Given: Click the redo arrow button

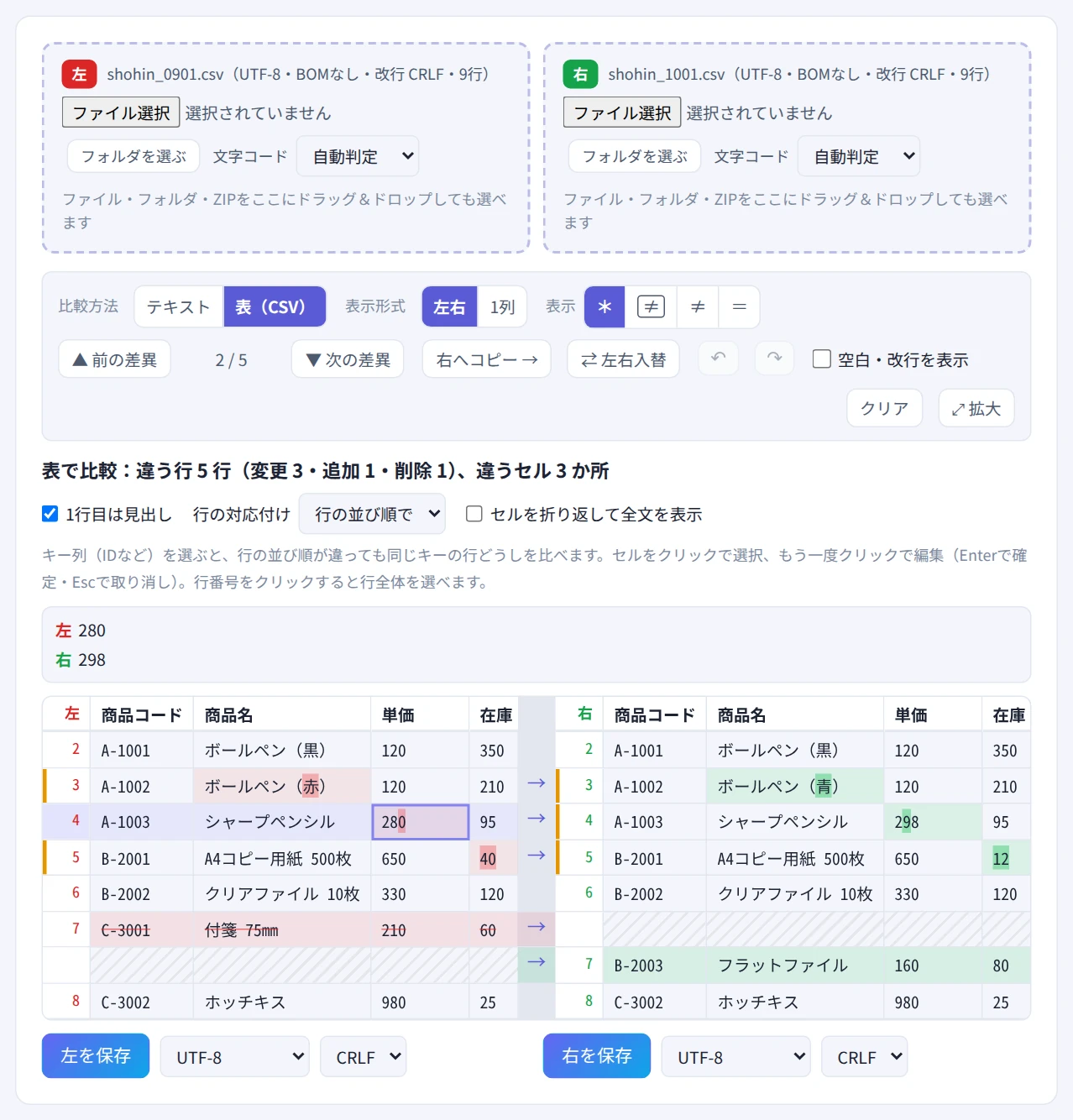Looking at the screenshot, I should pyautogui.click(x=774, y=359).
